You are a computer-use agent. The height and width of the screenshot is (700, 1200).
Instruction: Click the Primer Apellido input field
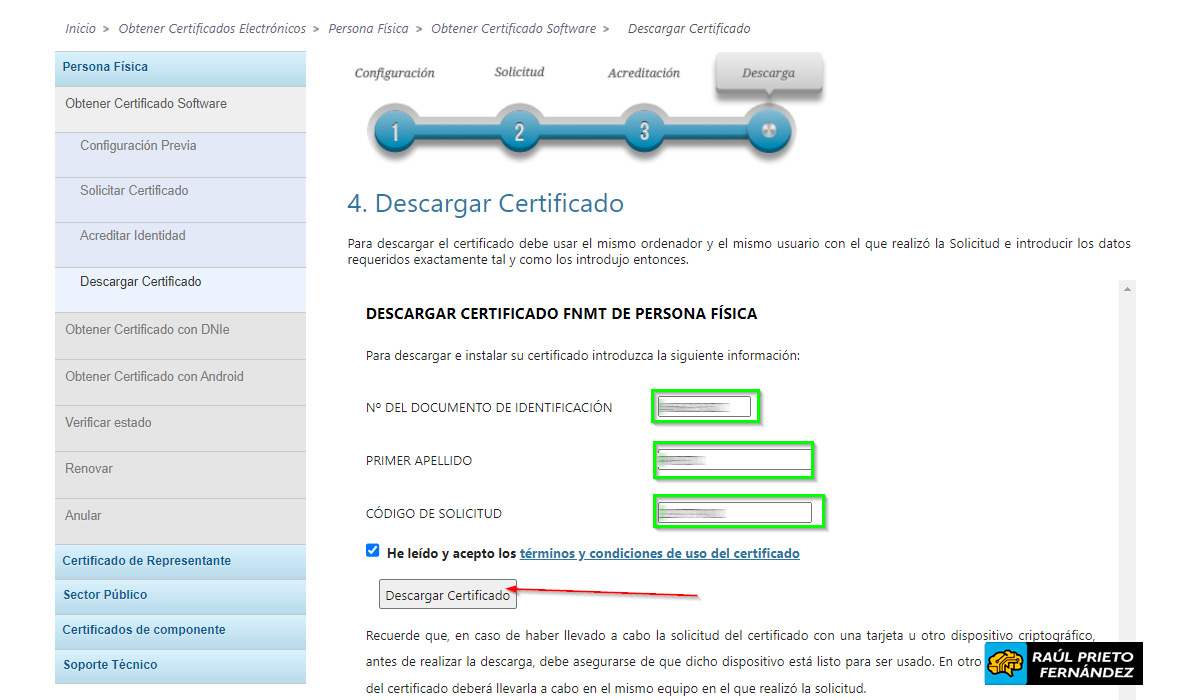tap(733, 460)
